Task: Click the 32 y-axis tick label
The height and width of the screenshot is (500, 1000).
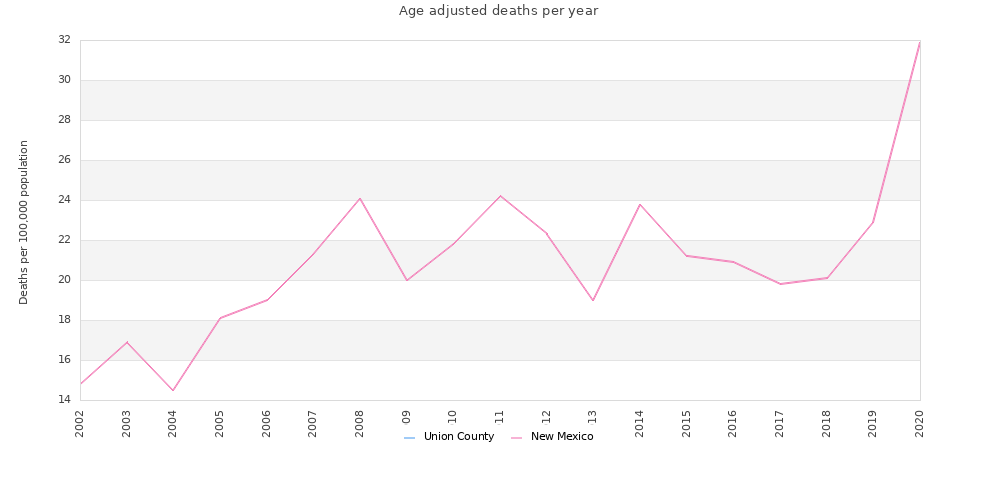Action: tap(64, 40)
